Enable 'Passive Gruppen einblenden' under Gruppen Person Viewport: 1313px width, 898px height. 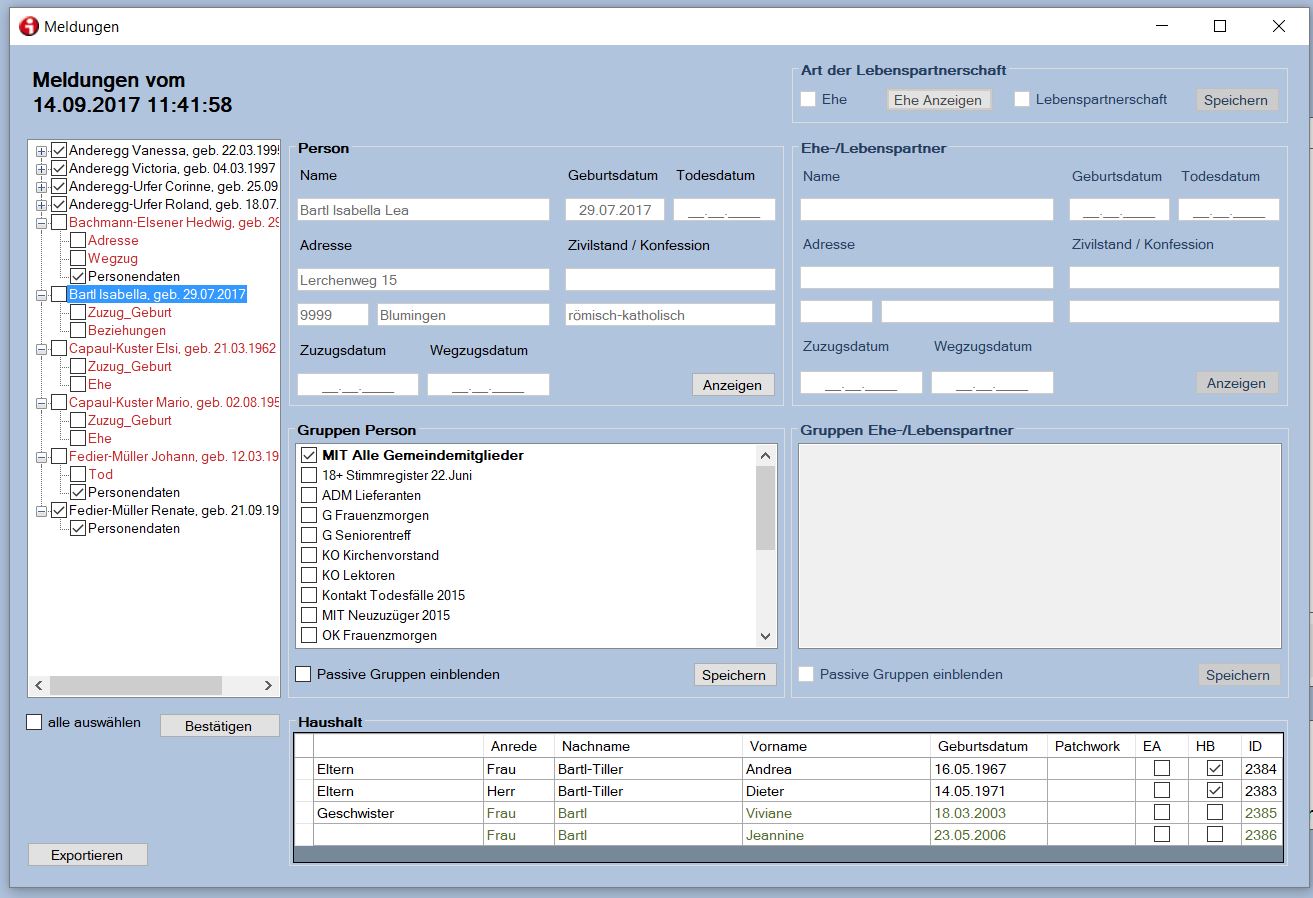click(304, 674)
